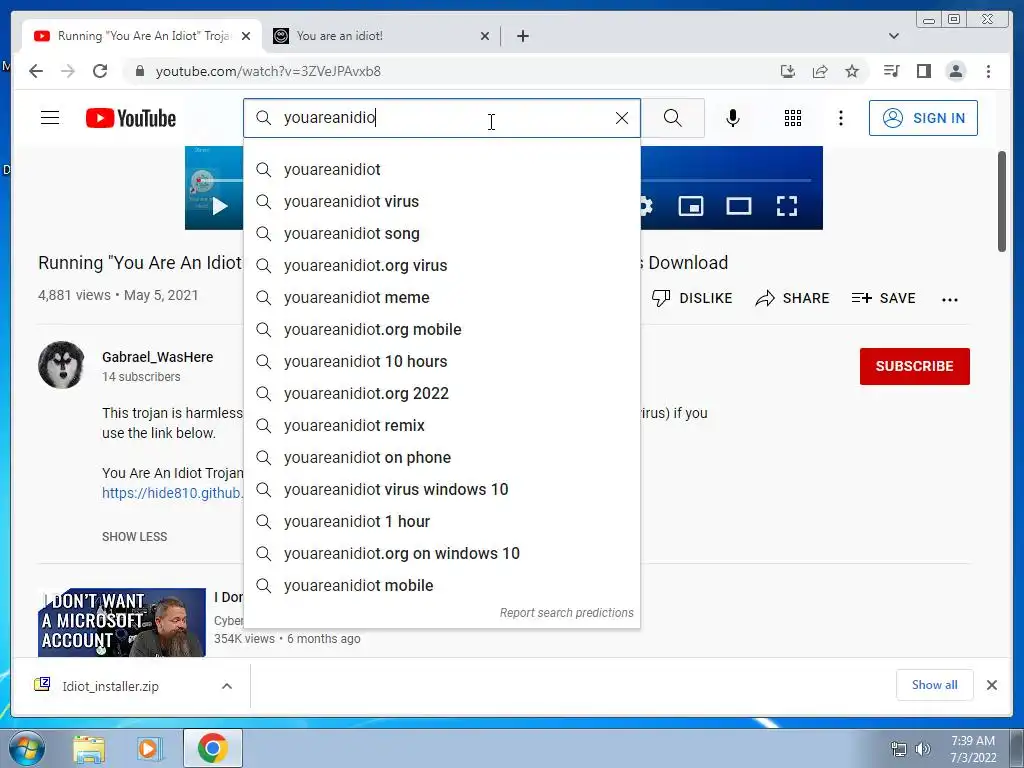Enable miniplayer mode
This screenshot has height=768, width=1024.
pos(691,206)
